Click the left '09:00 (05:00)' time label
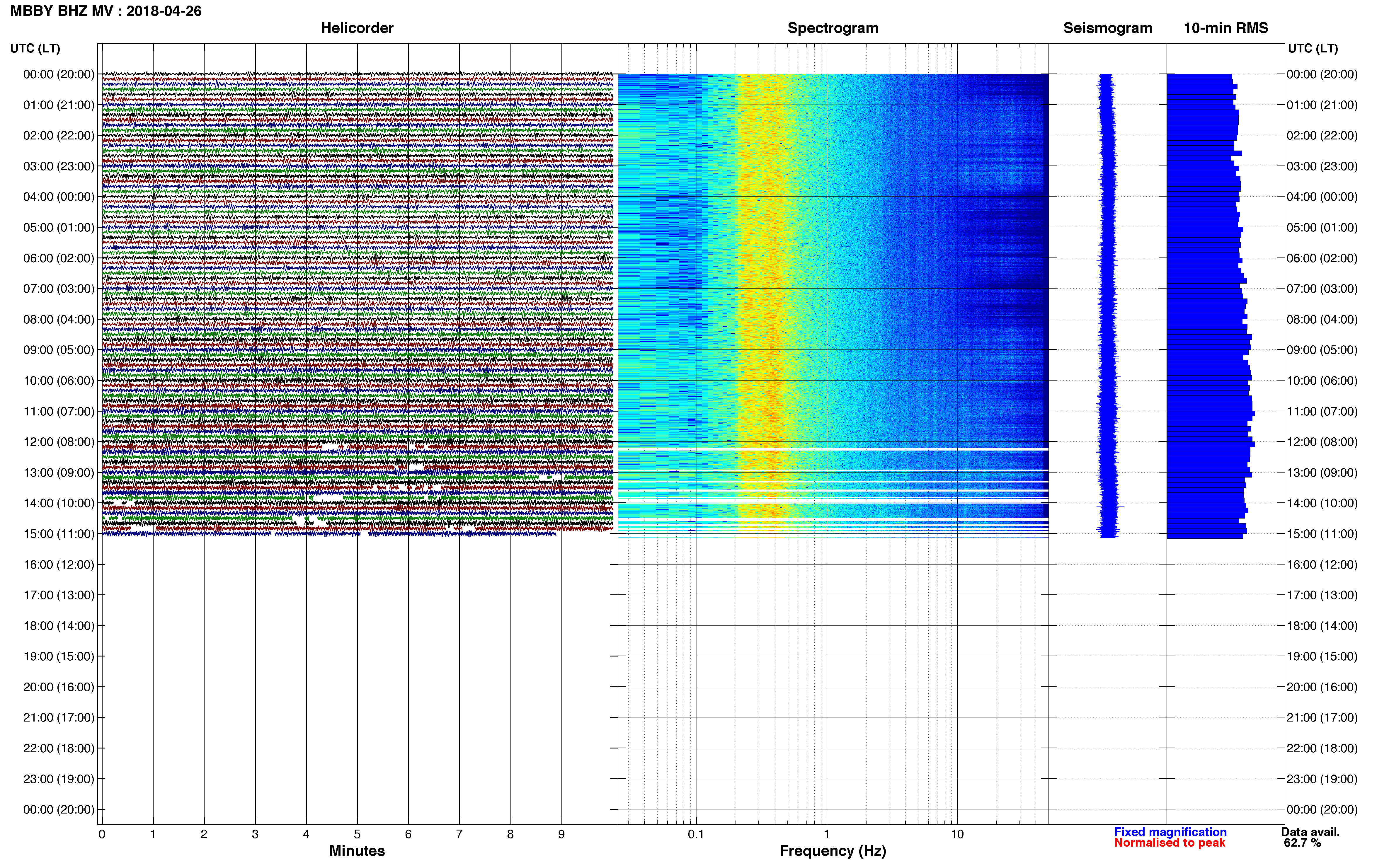The image size is (1389, 868). 59,349
